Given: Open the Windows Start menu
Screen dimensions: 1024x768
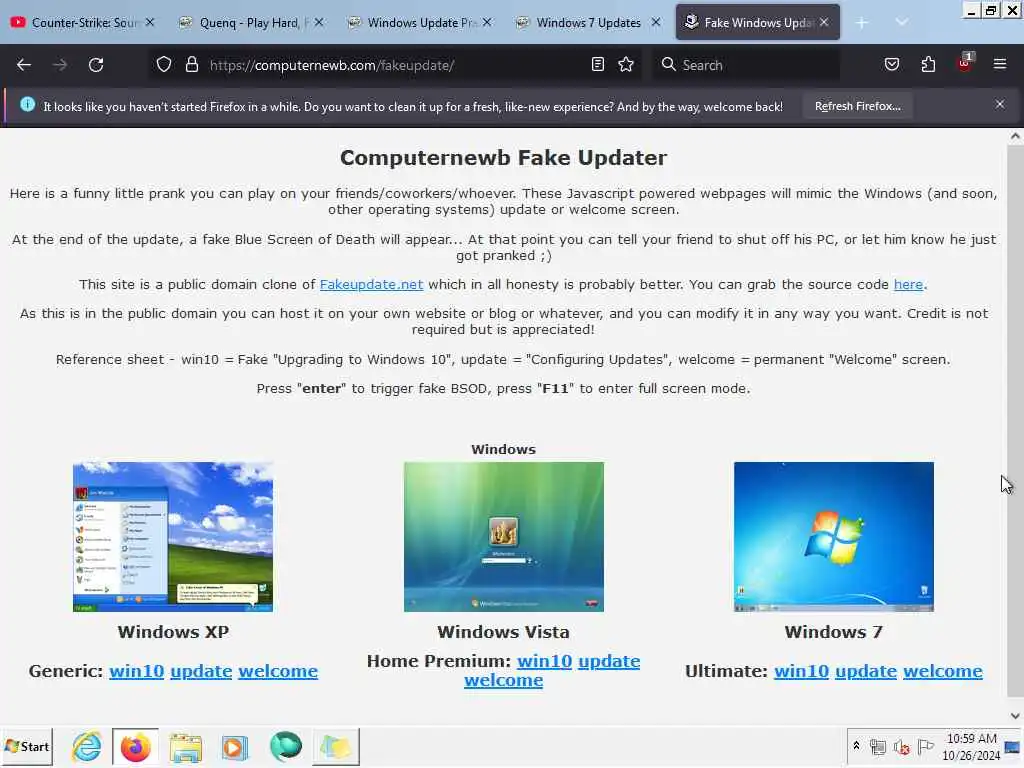Looking at the screenshot, I should (x=27, y=746).
